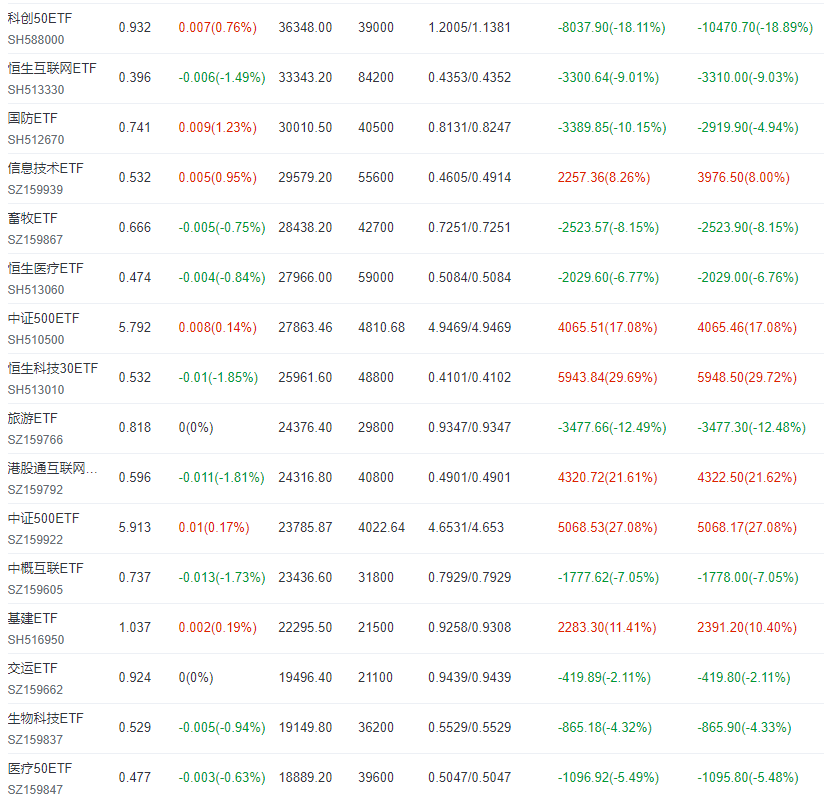The image size is (824, 803).
Task: Click profit -2523.90(-8.15%)
Action: pyautogui.click(x=748, y=227)
